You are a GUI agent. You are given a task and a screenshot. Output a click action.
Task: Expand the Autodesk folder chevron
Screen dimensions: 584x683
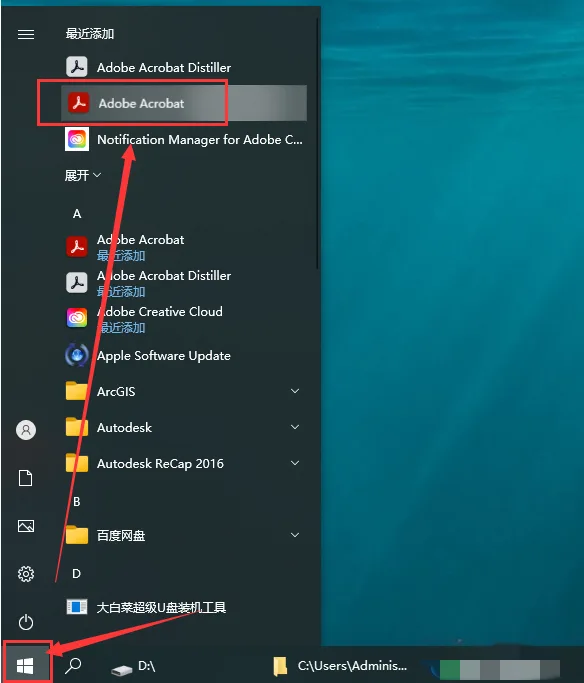(295, 427)
